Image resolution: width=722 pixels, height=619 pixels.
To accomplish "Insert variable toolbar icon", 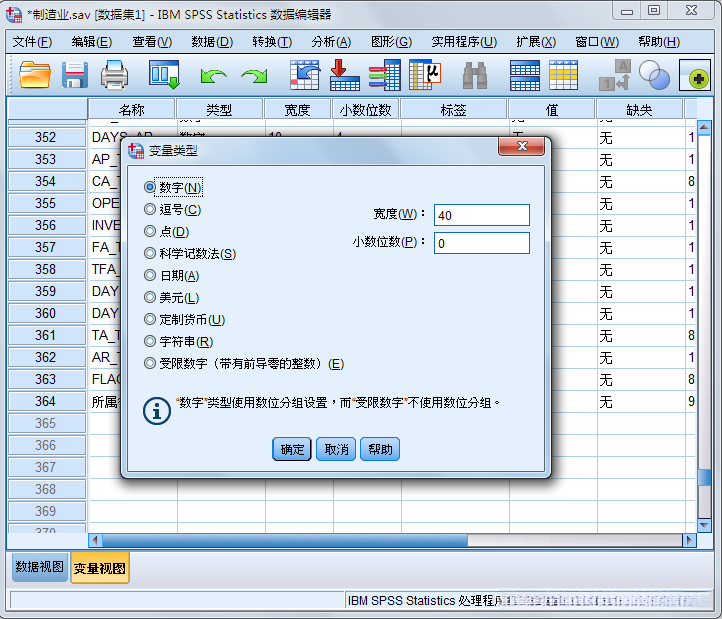I will (x=564, y=75).
